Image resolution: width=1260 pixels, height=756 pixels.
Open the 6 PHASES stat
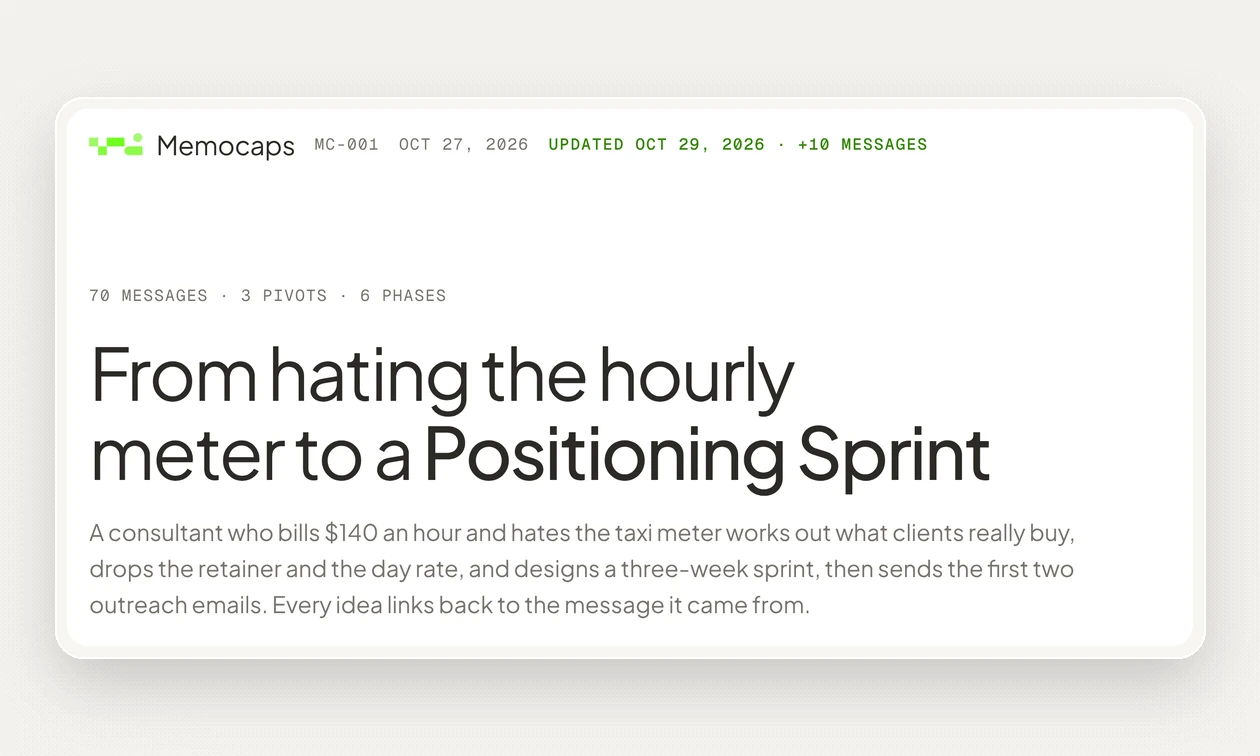click(403, 296)
